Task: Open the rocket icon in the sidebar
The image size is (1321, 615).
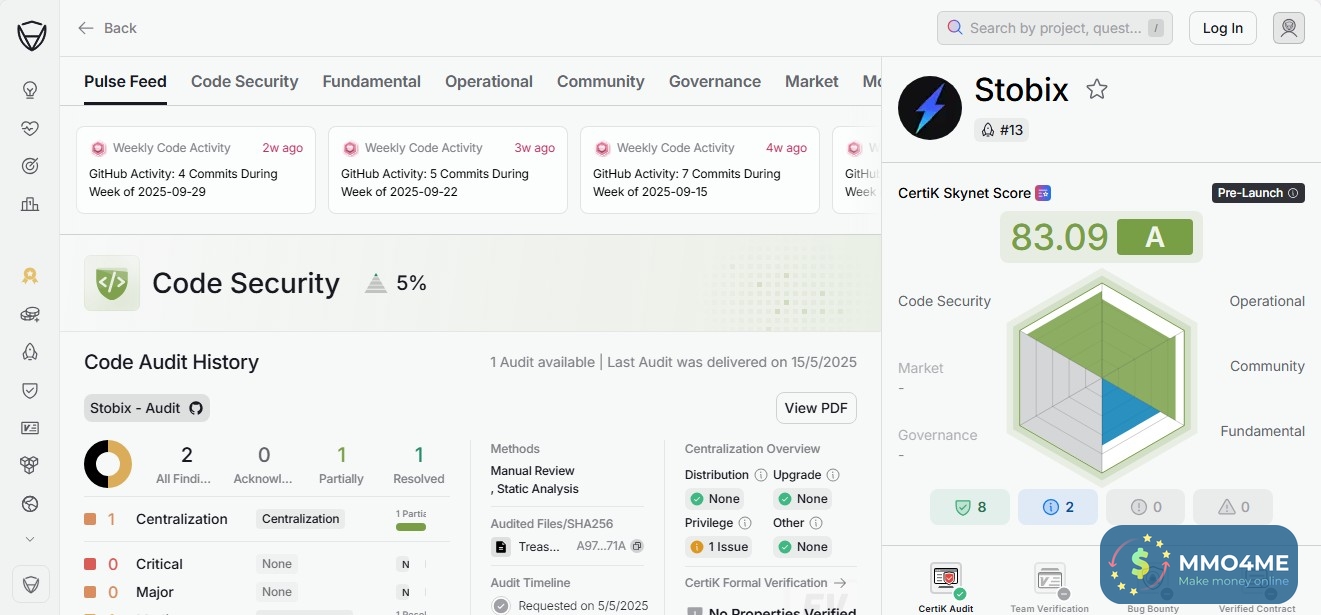Action: point(30,352)
